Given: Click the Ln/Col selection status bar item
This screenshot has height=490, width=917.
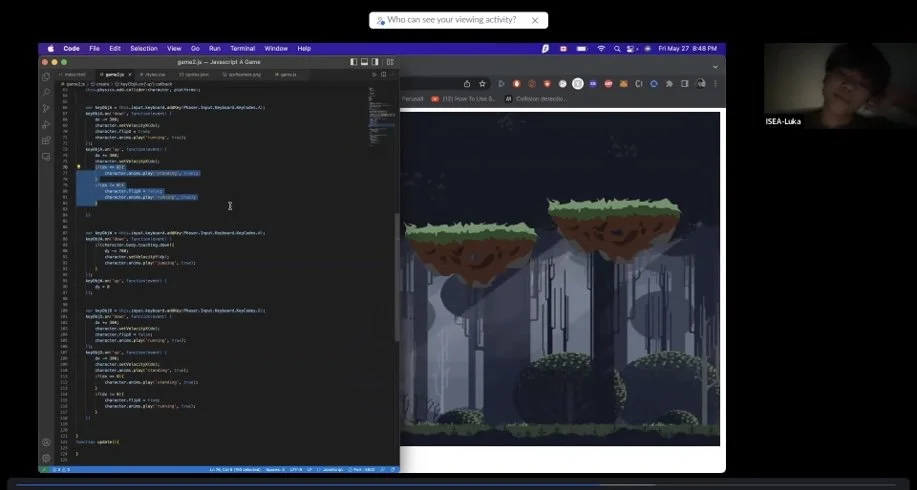Looking at the screenshot, I should (235, 470).
